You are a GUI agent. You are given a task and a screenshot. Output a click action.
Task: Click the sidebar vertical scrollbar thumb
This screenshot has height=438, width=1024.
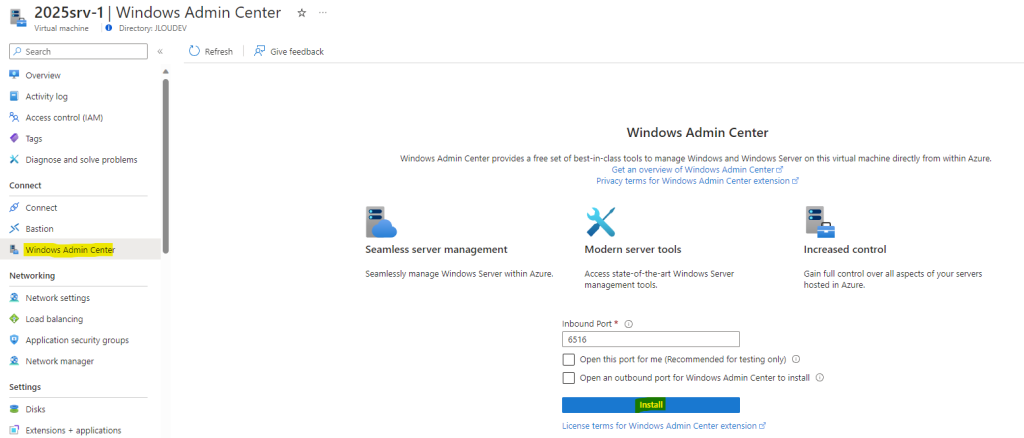(x=166, y=166)
